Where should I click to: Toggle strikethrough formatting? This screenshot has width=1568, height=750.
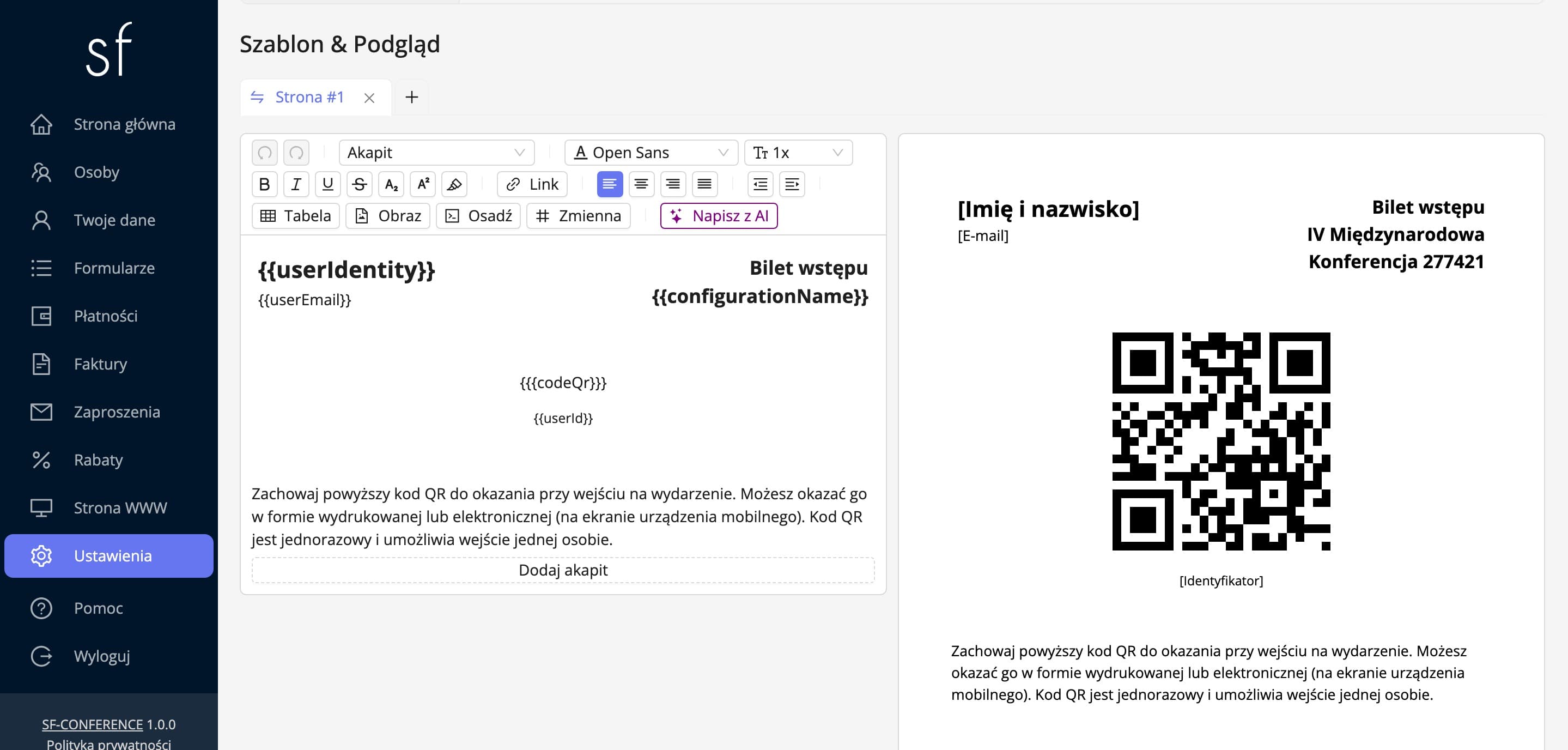tap(360, 184)
